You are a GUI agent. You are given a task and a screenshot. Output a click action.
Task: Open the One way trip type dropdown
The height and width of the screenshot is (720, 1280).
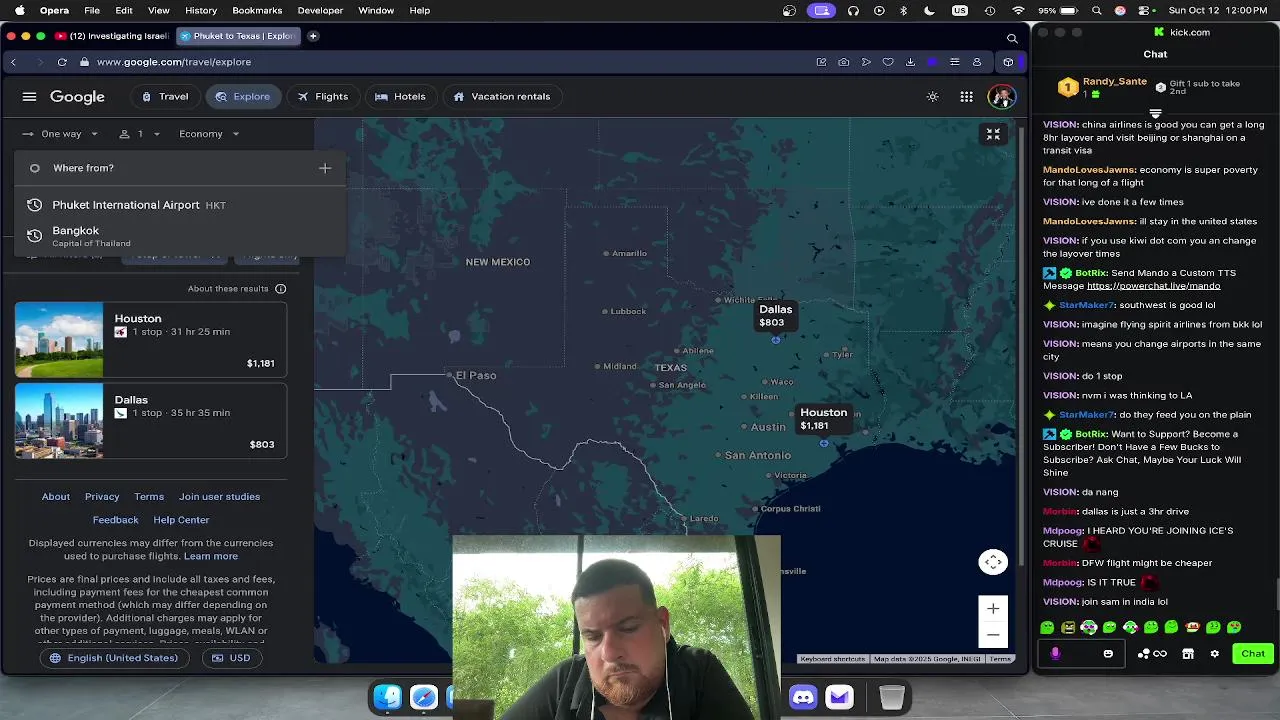60,134
